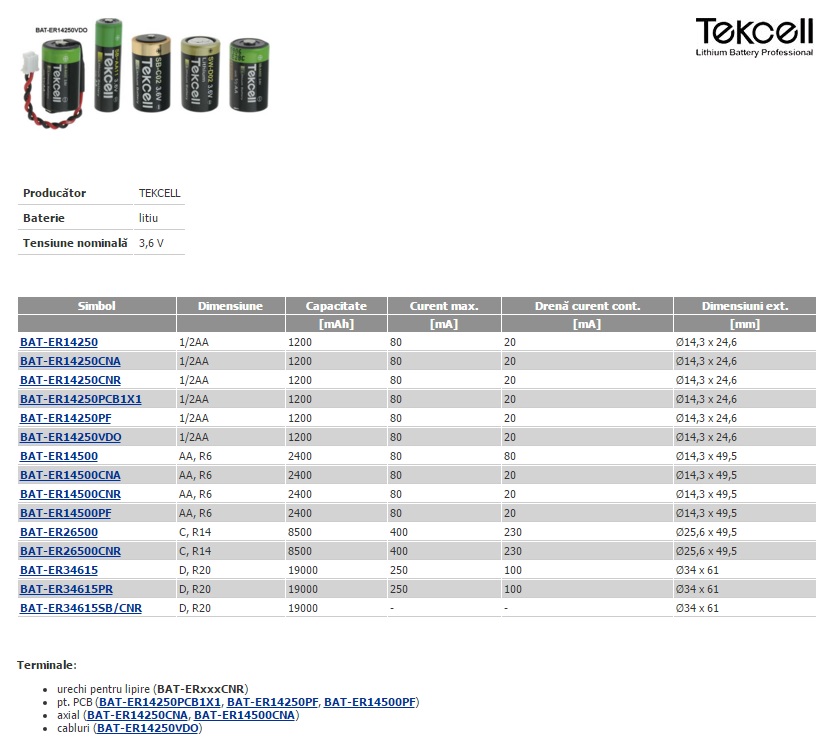This screenshot has height=740, width=827.
Task: Click 'AA, R6' in BAT-ER14500 row
Action: pos(195,456)
